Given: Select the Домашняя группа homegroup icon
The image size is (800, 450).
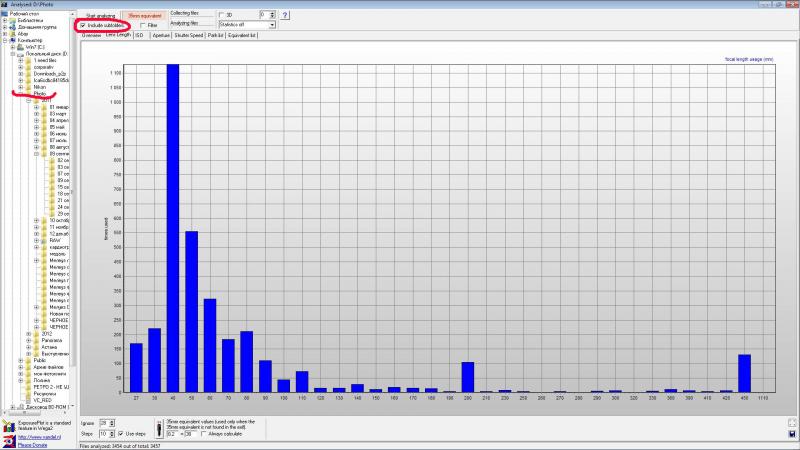Looking at the screenshot, I should [13, 27].
